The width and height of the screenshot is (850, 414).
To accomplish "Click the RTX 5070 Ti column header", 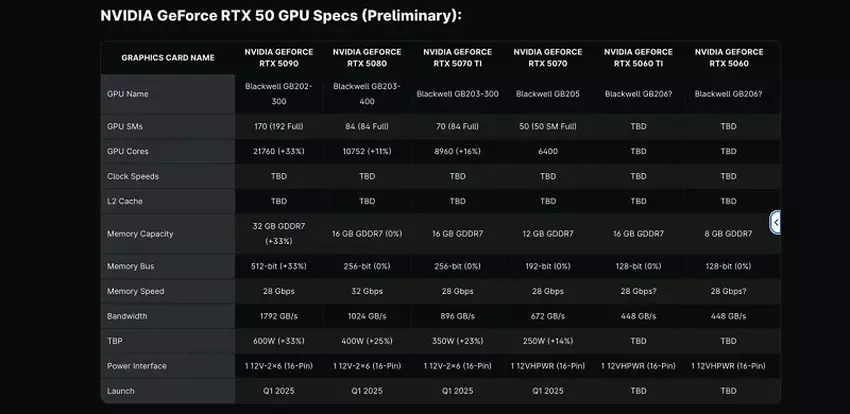I will 457,57.
